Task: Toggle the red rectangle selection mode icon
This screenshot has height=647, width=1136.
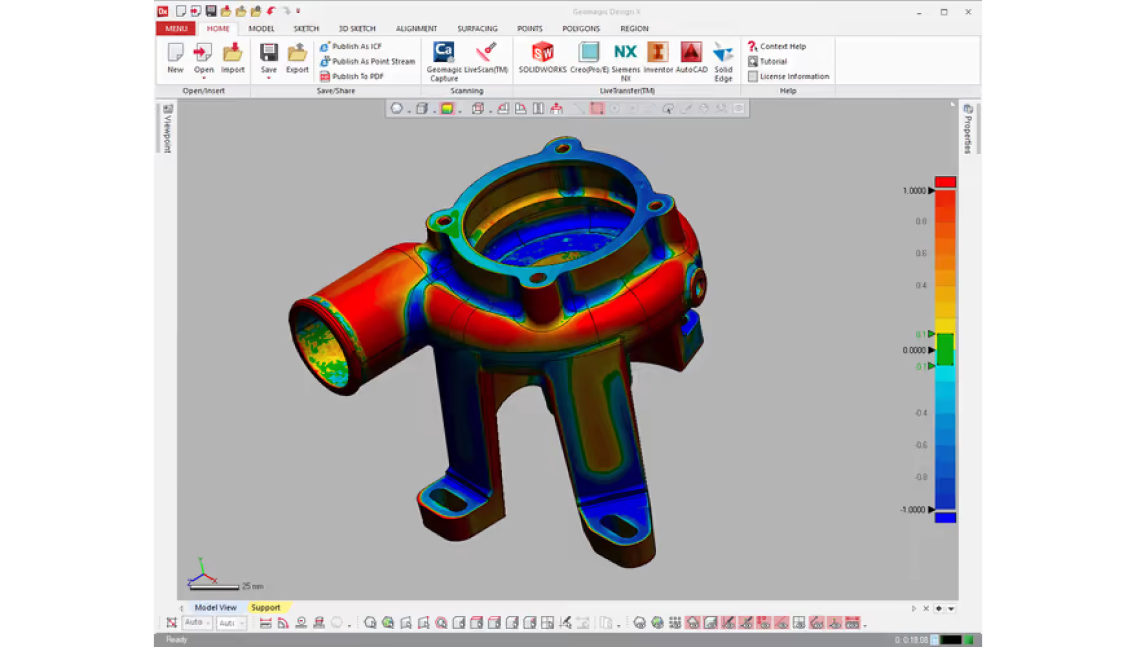Action: click(x=597, y=109)
